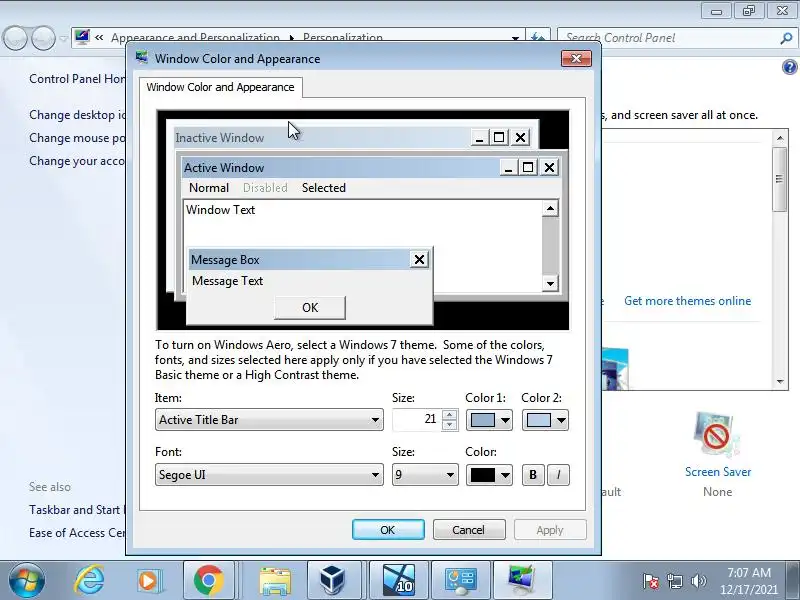Launch Windows Media Player from taskbar
This screenshot has height=600, width=800.
click(148, 581)
